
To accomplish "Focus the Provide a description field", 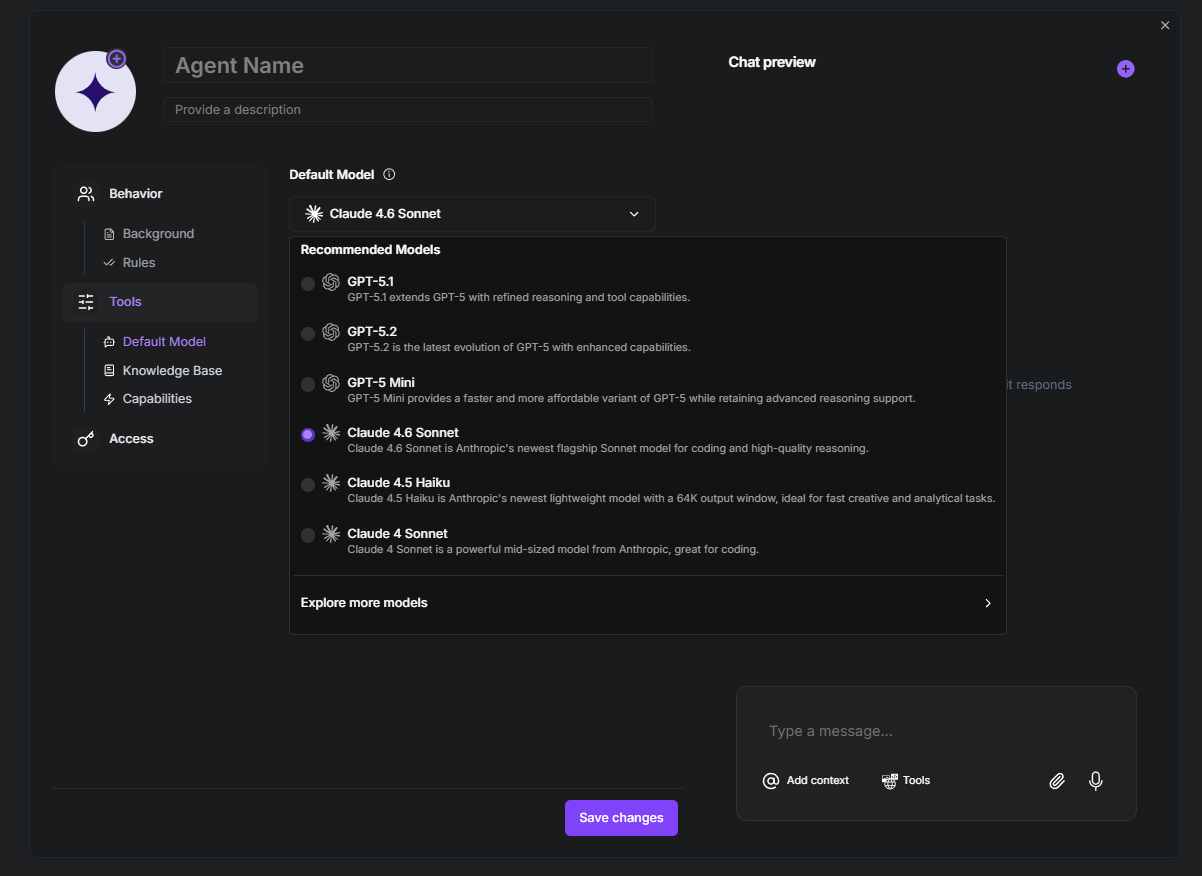I will coord(408,110).
